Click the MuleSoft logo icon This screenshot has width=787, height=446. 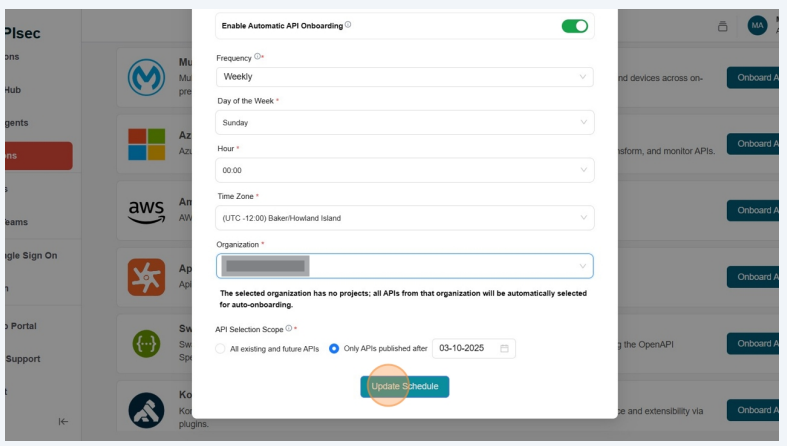pos(147,77)
